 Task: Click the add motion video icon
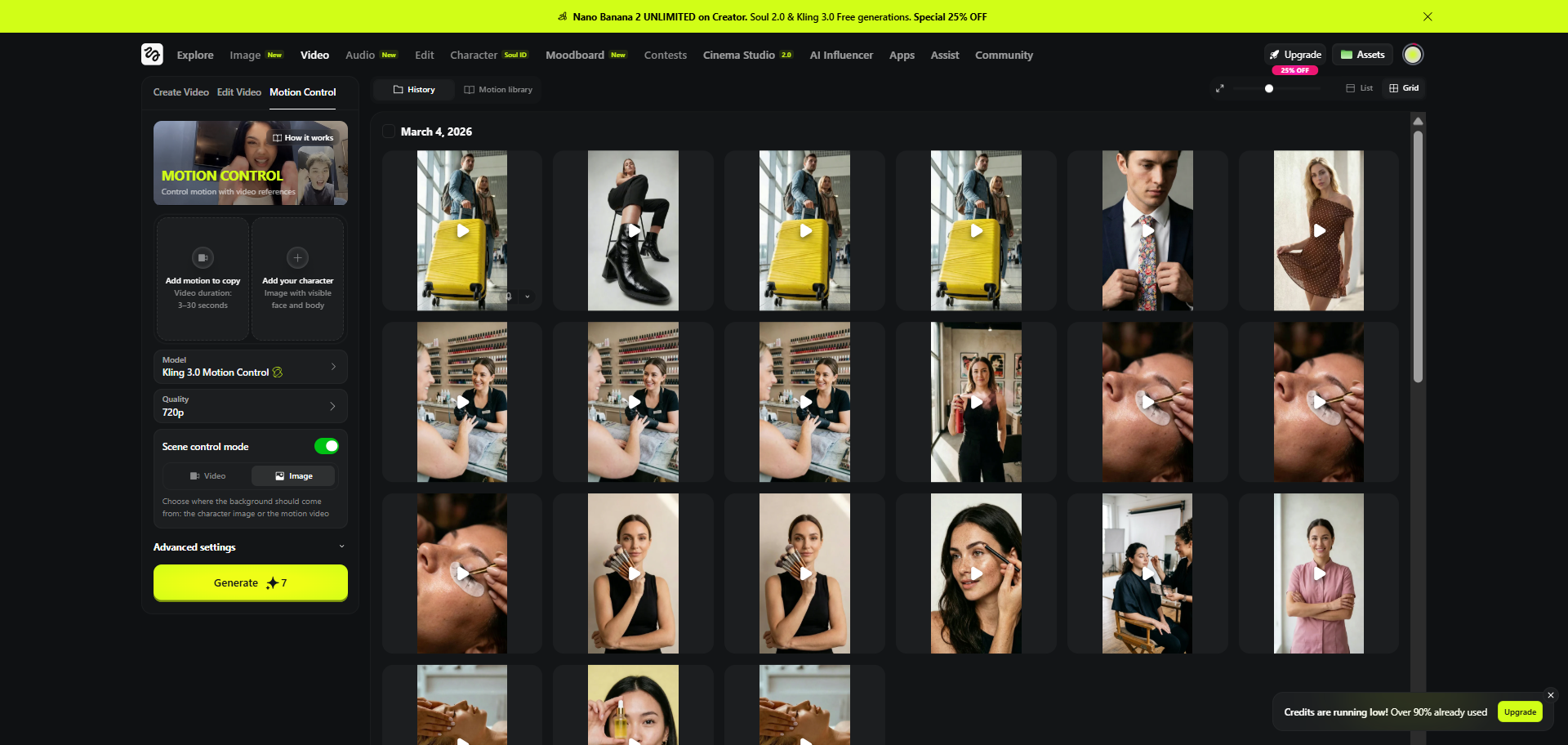(x=203, y=257)
